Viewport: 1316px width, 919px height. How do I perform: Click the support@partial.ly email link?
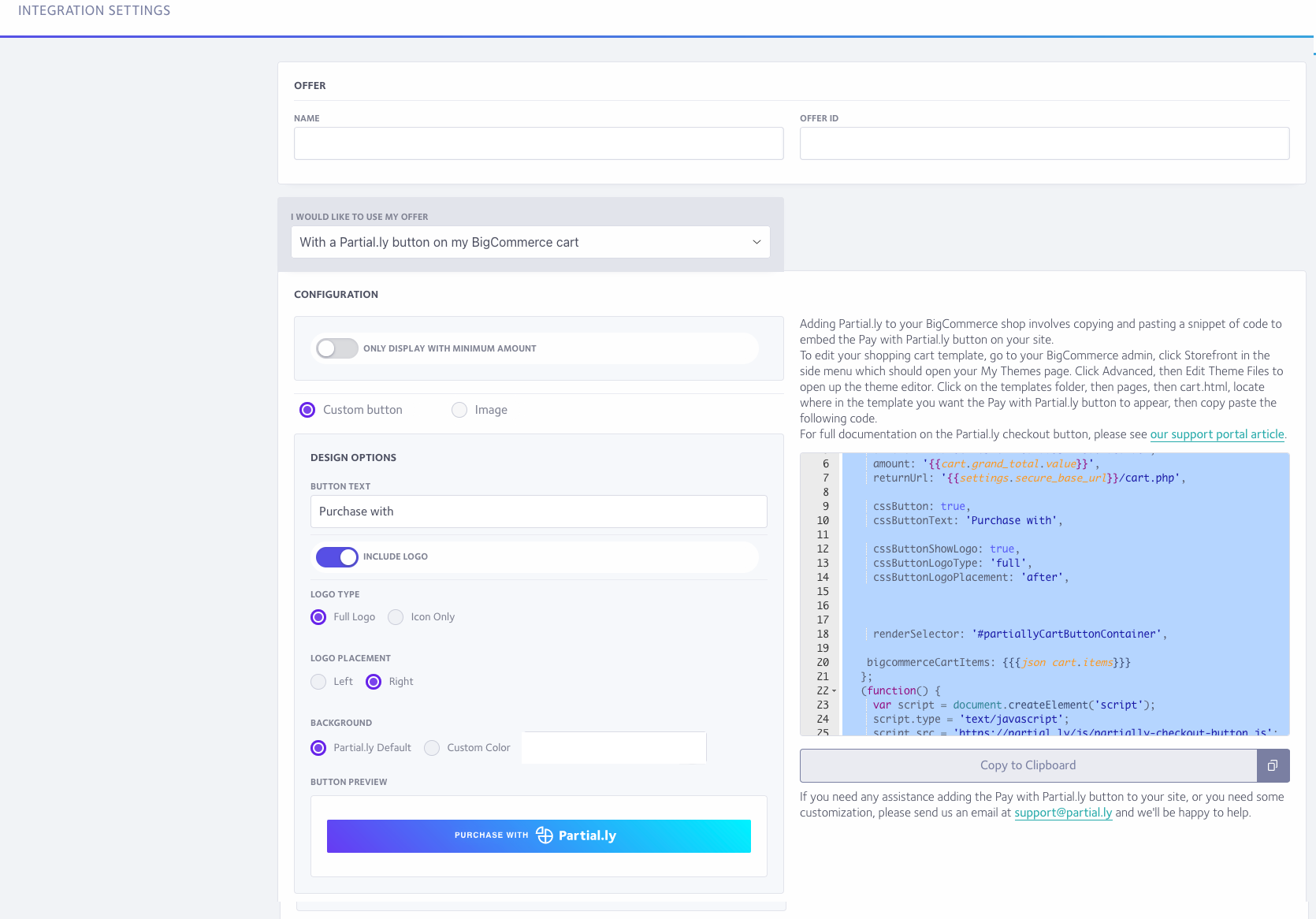[1063, 813]
